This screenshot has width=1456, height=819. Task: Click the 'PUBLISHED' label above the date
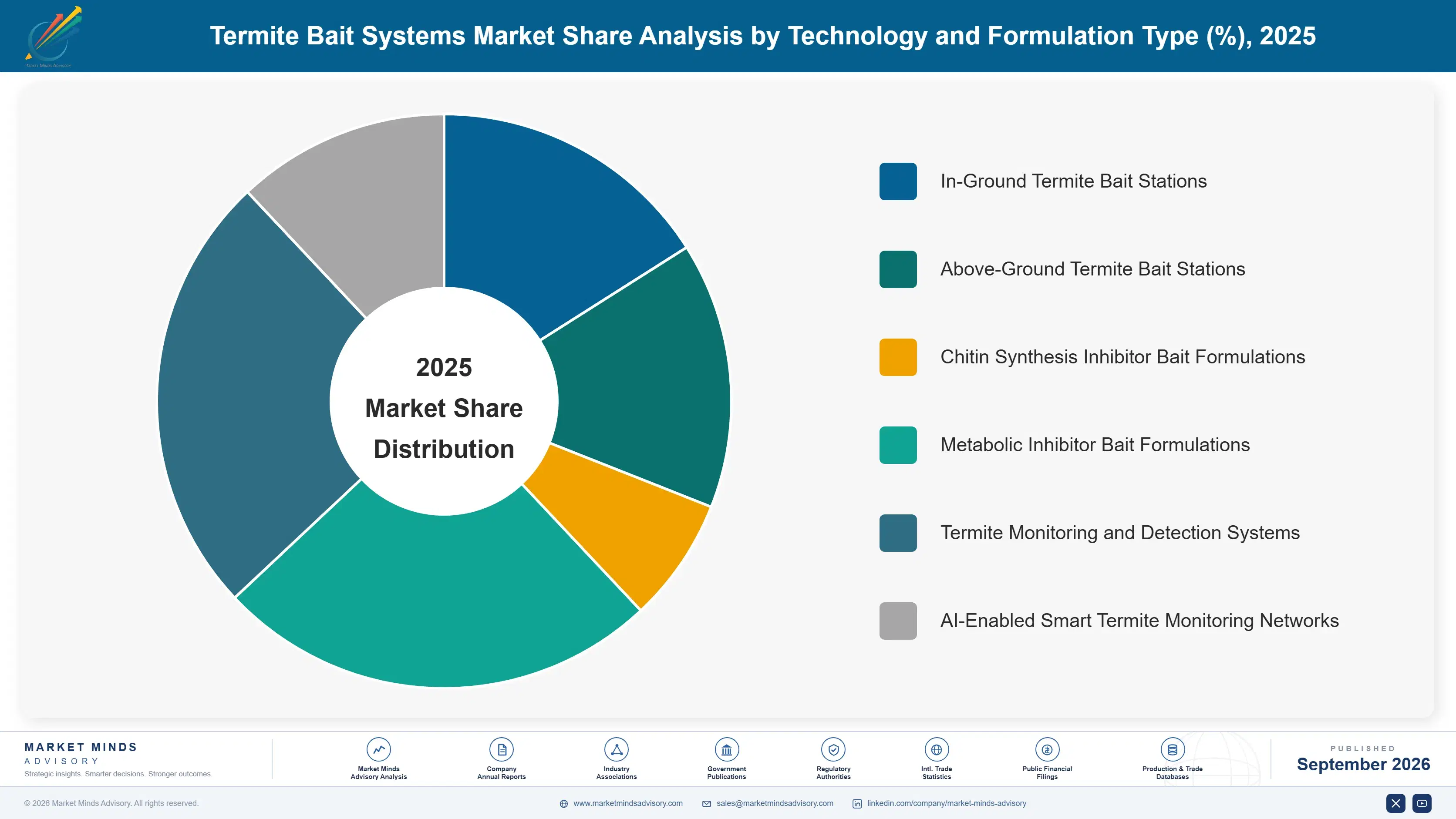(1363, 749)
